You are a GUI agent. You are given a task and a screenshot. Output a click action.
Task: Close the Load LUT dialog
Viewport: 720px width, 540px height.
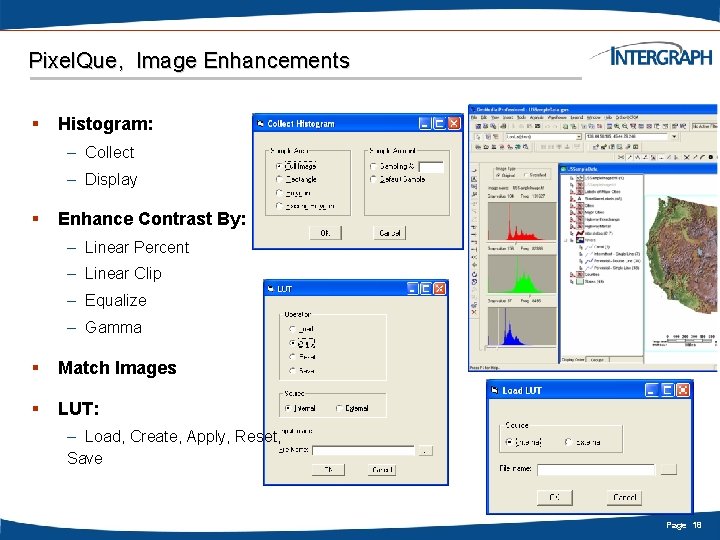tap(683, 390)
